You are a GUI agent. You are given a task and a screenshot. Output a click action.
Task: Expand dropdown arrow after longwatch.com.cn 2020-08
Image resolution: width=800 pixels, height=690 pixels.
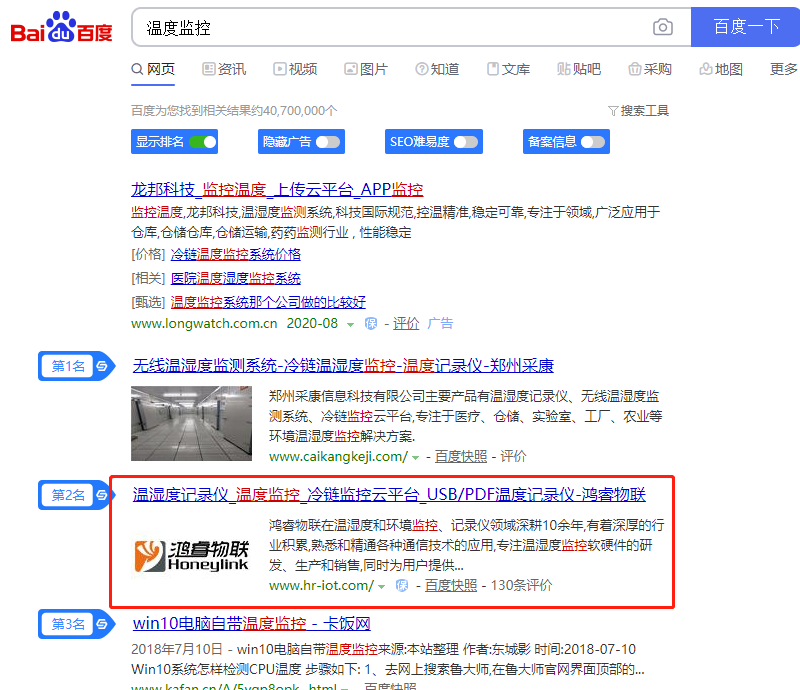point(351,325)
